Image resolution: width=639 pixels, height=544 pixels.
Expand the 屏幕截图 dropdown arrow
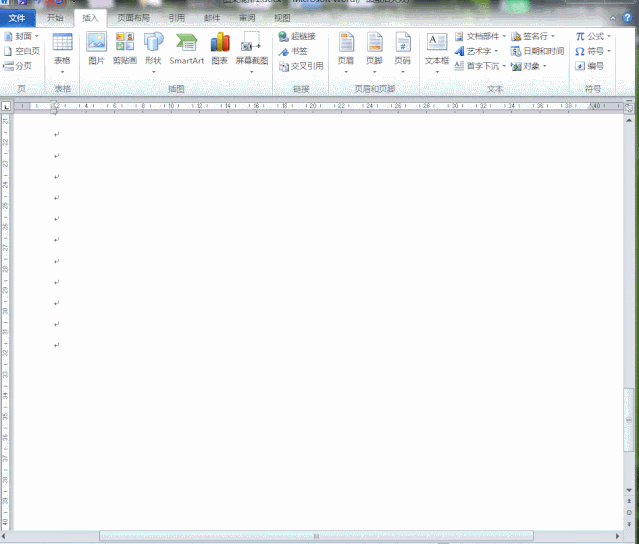tap(251, 72)
